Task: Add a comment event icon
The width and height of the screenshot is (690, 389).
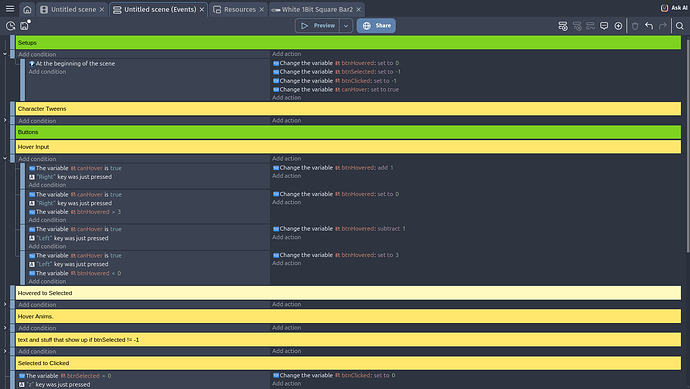Action: coord(604,26)
